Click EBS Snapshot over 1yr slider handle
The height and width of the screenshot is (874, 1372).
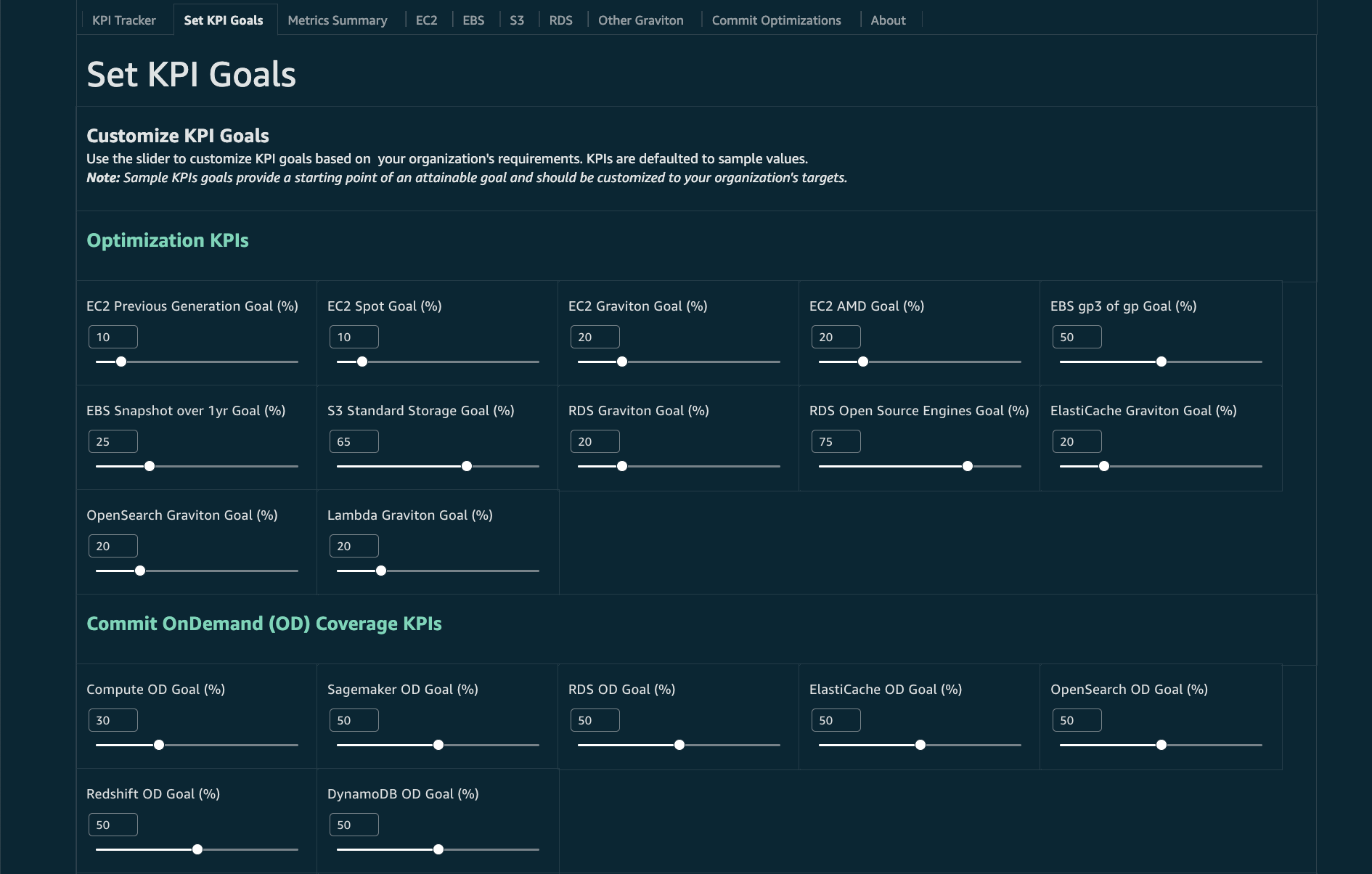(150, 466)
